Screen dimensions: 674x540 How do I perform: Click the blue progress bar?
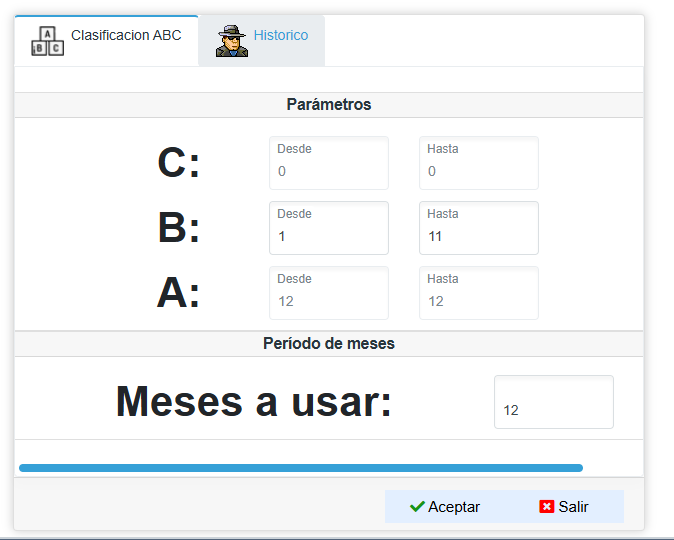(x=301, y=468)
